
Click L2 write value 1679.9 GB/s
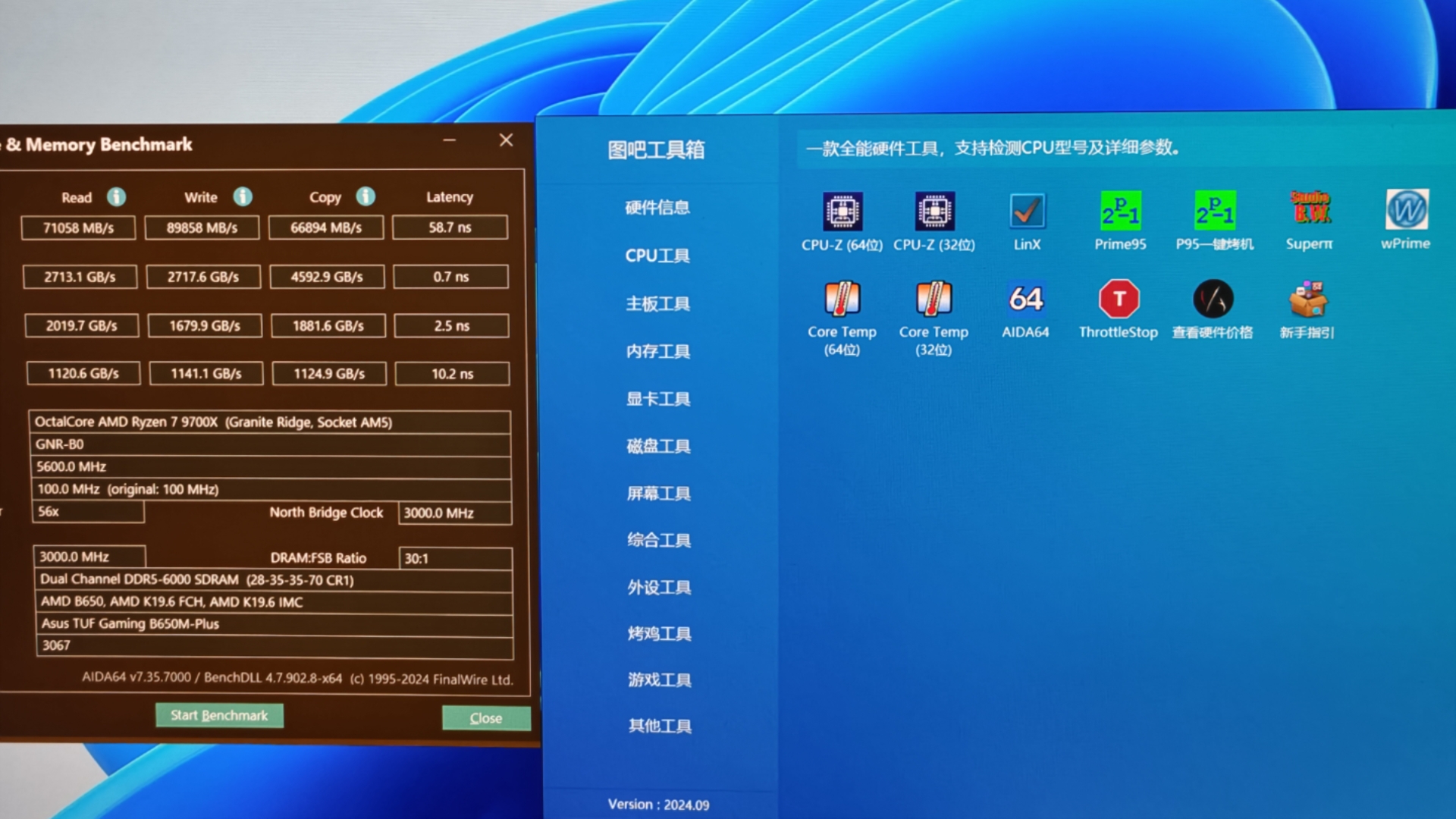tap(205, 325)
